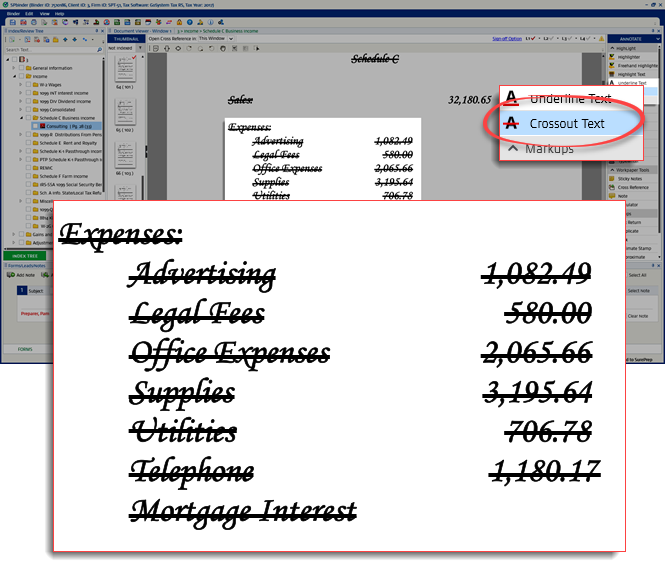Click the THUMBNAIL panel header
Image resolution: width=665 pixels, height=567 pixels.
click(x=126, y=39)
